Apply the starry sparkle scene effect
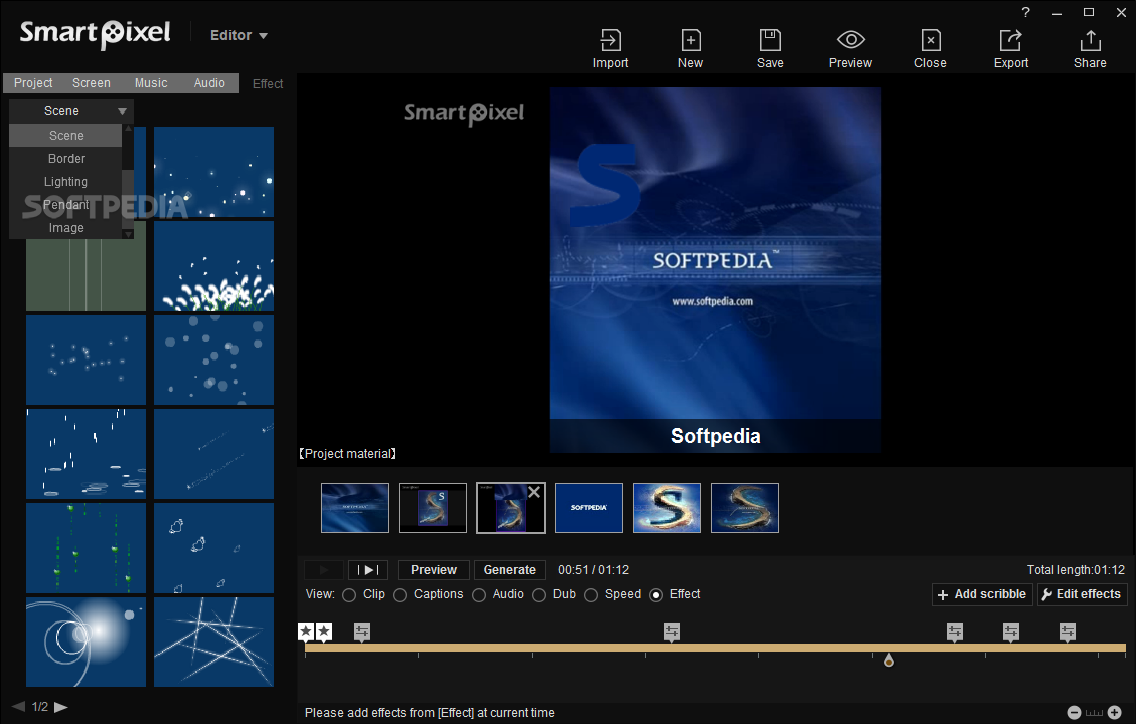 tap(214, 172)
